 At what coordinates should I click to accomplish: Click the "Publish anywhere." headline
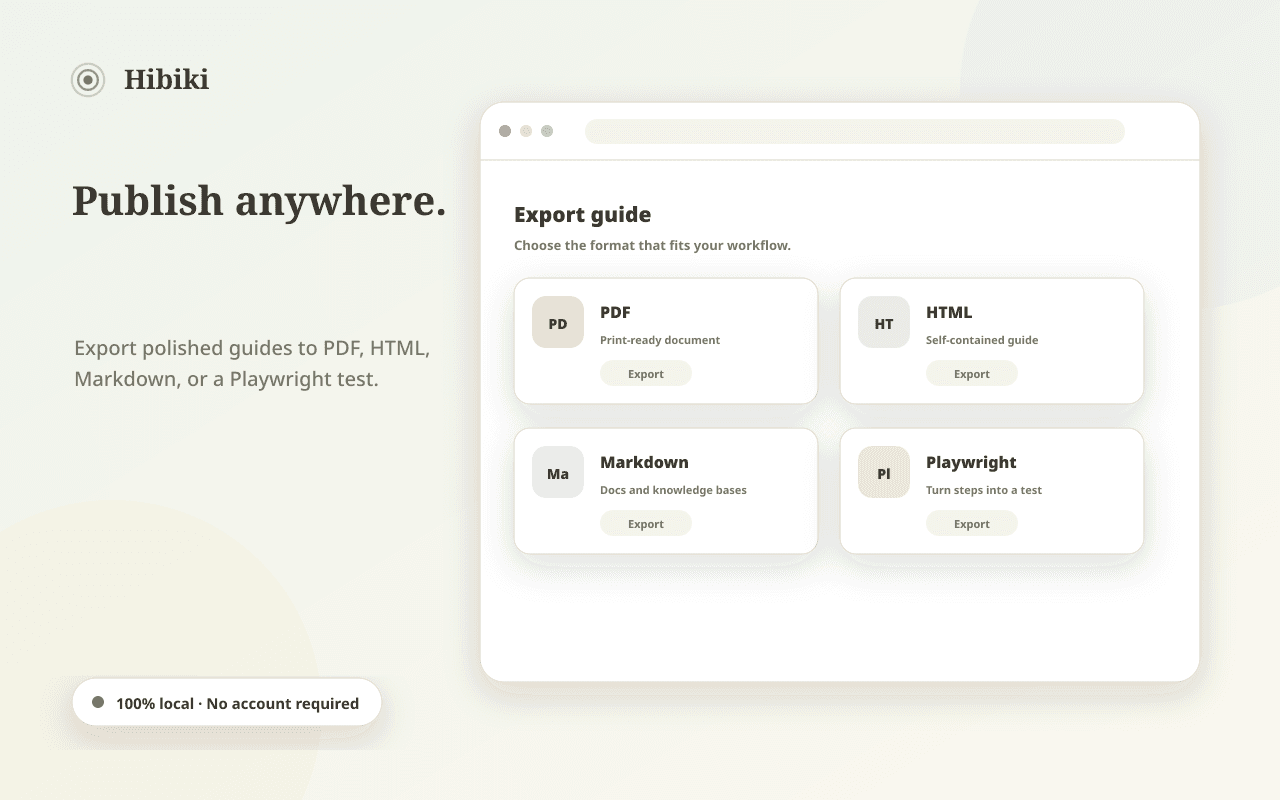[x=259, y=200]
